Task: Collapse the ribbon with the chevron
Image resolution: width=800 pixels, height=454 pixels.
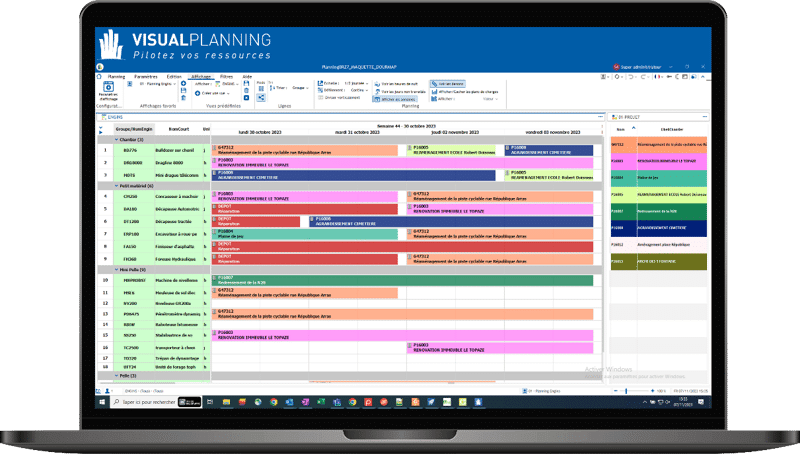Action: 703,77
